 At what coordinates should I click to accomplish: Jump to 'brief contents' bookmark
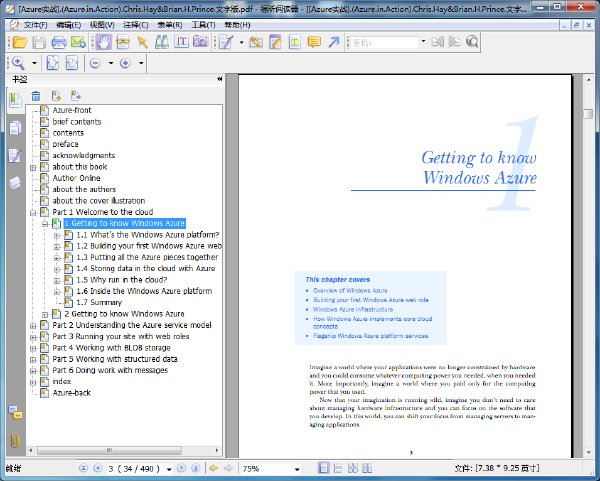click(77, 122)
